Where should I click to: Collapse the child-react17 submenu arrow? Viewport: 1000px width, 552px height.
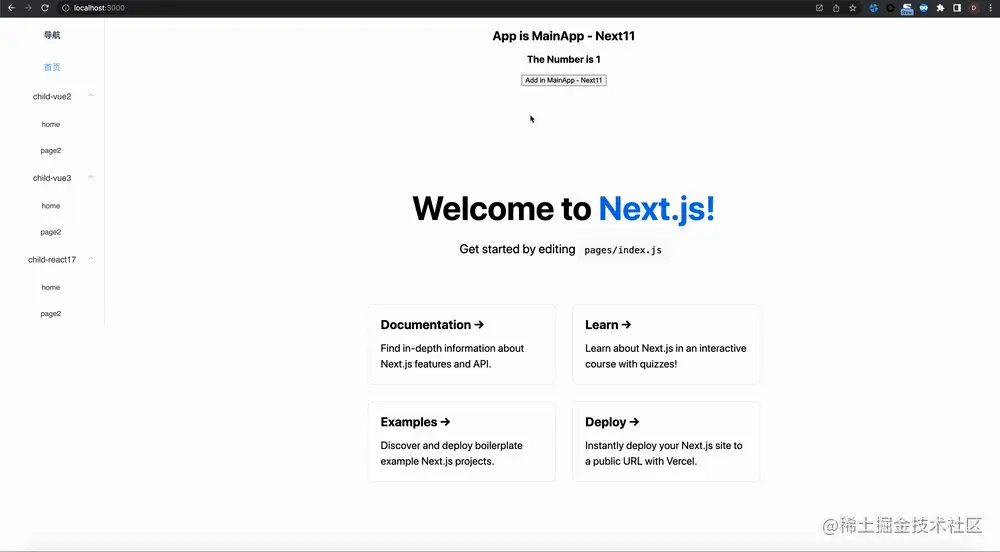91,259
